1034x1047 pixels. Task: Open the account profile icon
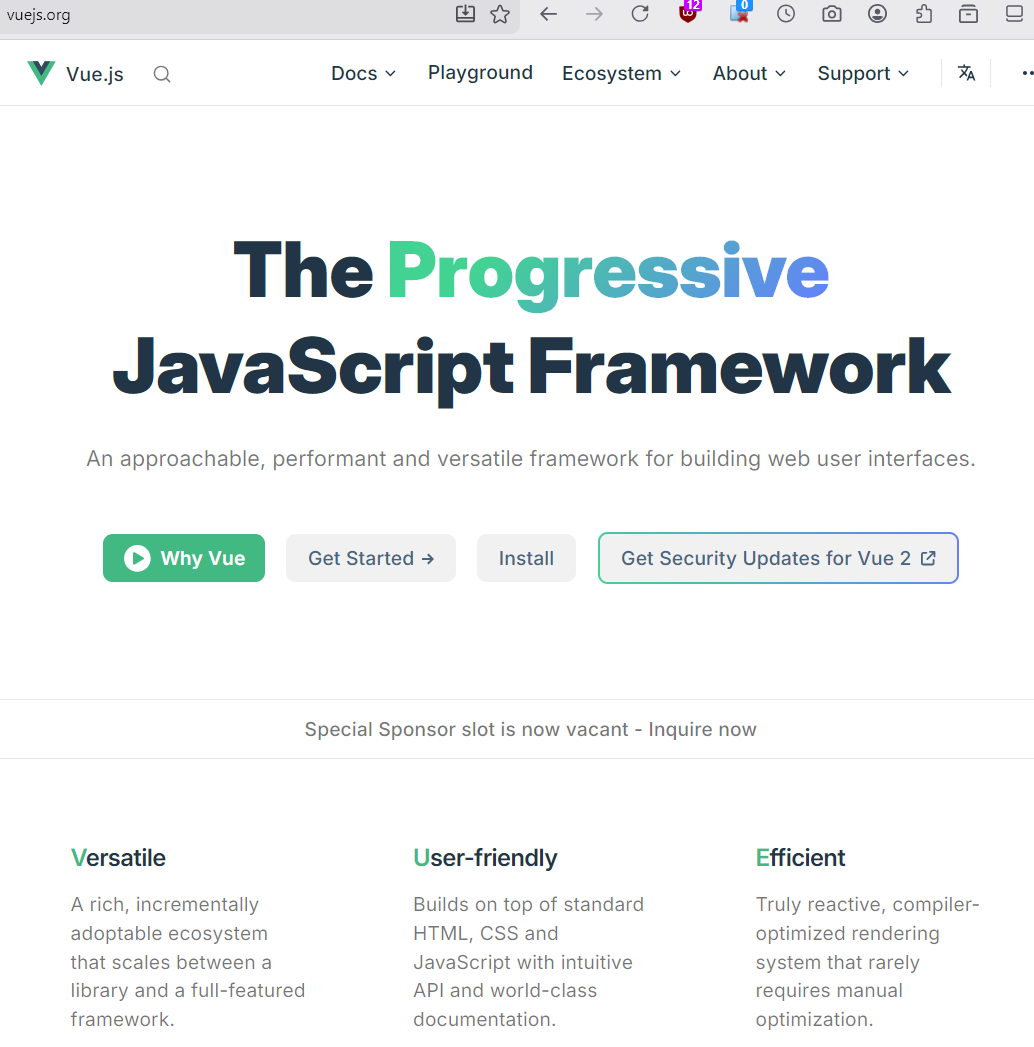(x=877, y=14)
